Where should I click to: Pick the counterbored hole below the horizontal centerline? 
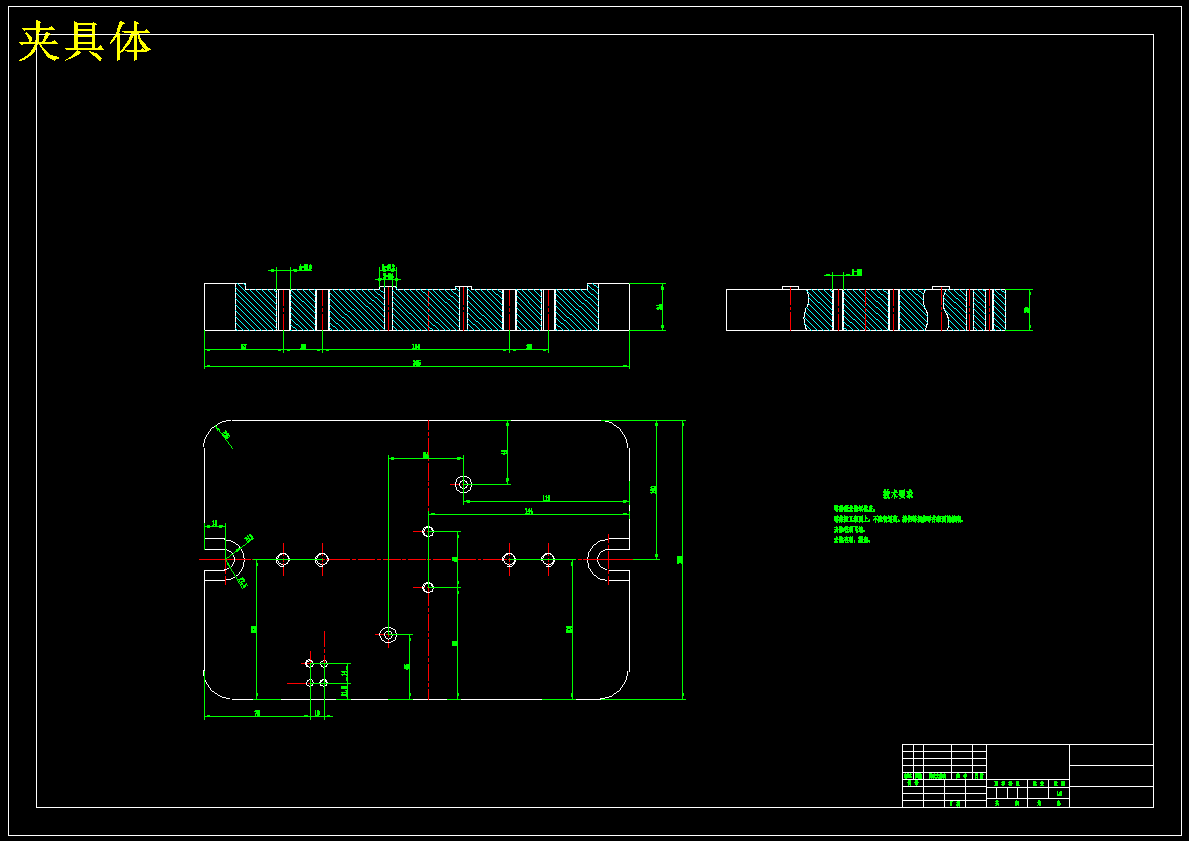388,634
